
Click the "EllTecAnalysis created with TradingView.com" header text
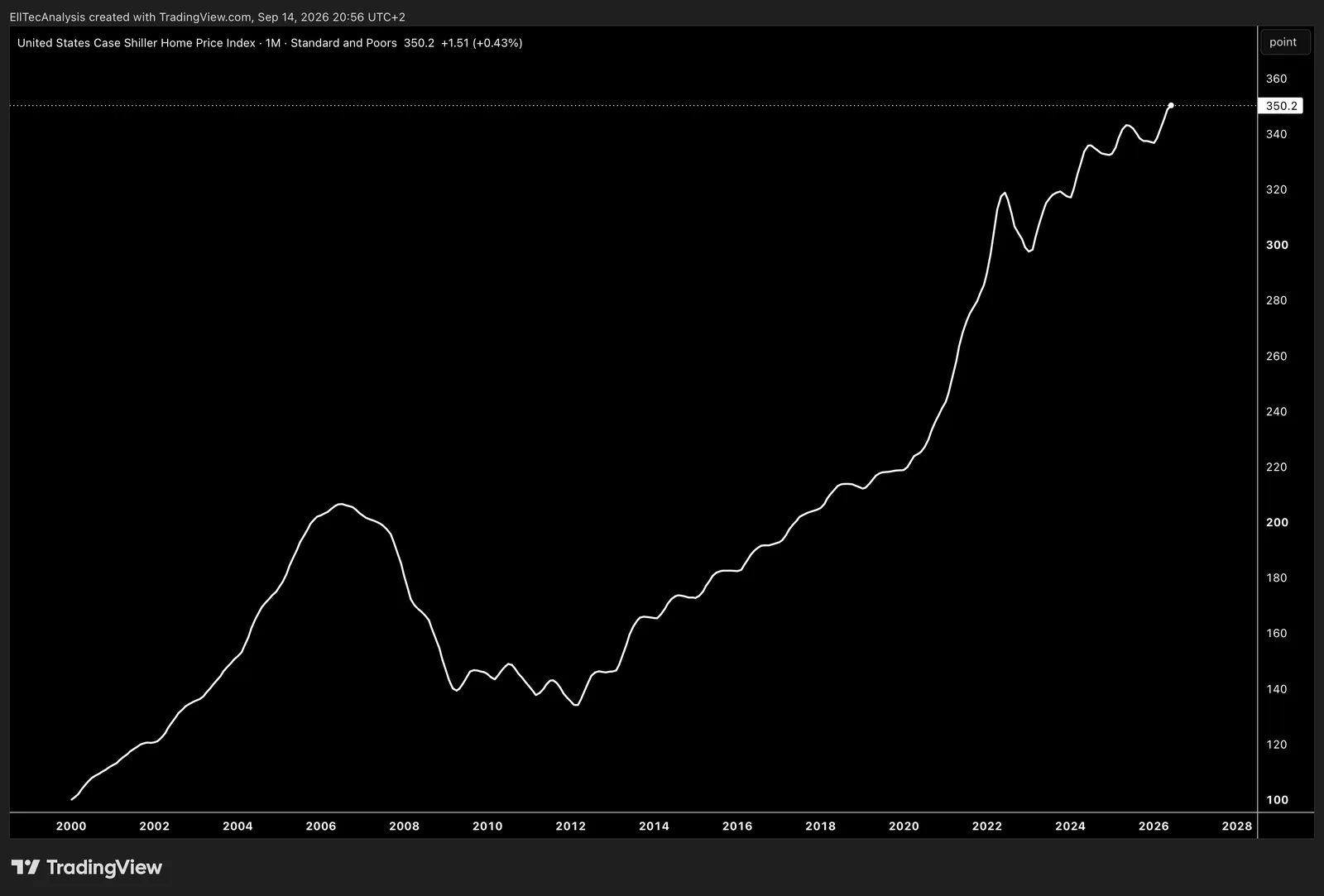click(x=131, y=17)
